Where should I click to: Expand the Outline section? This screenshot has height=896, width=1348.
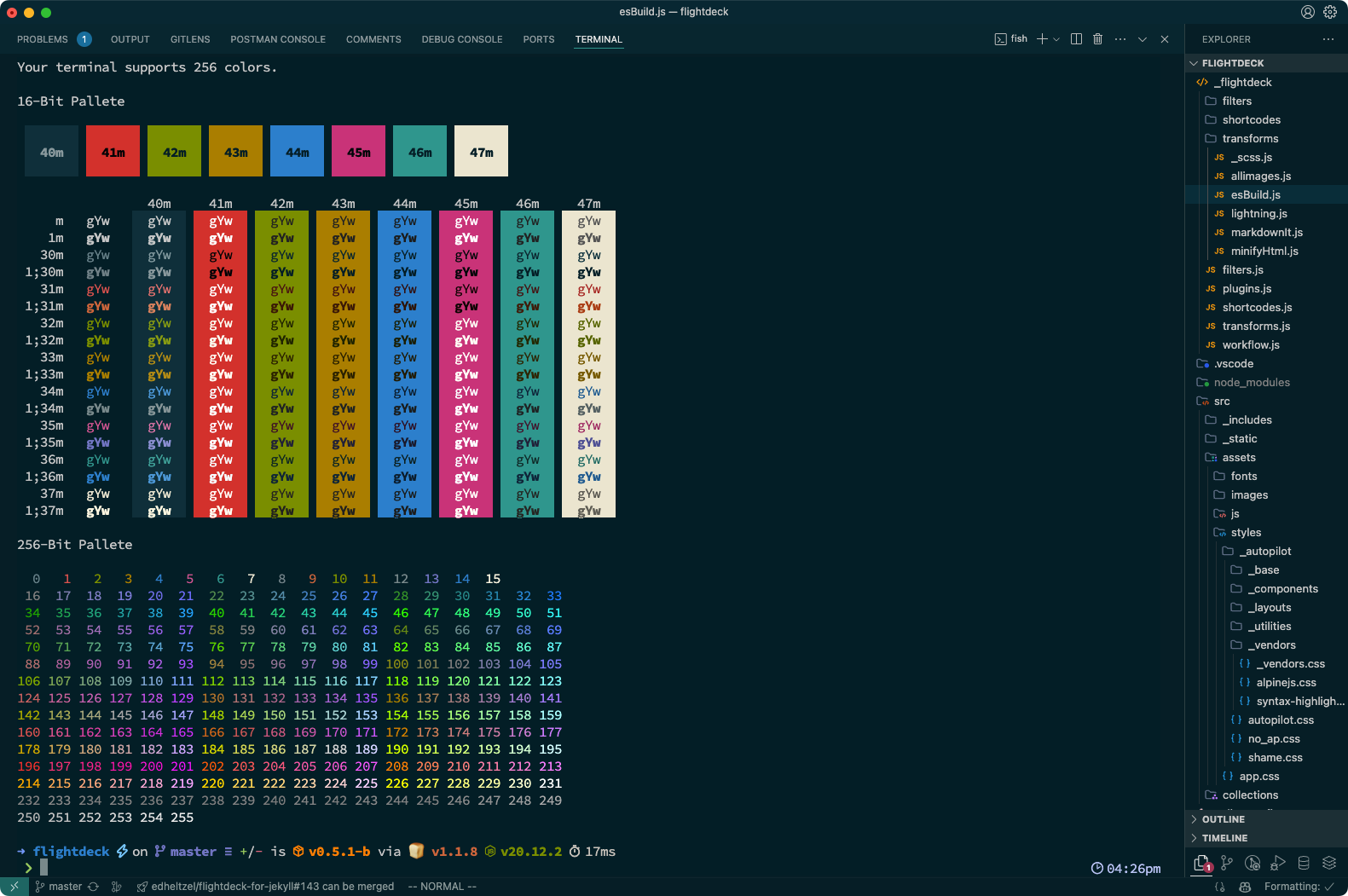(1266, 819)
